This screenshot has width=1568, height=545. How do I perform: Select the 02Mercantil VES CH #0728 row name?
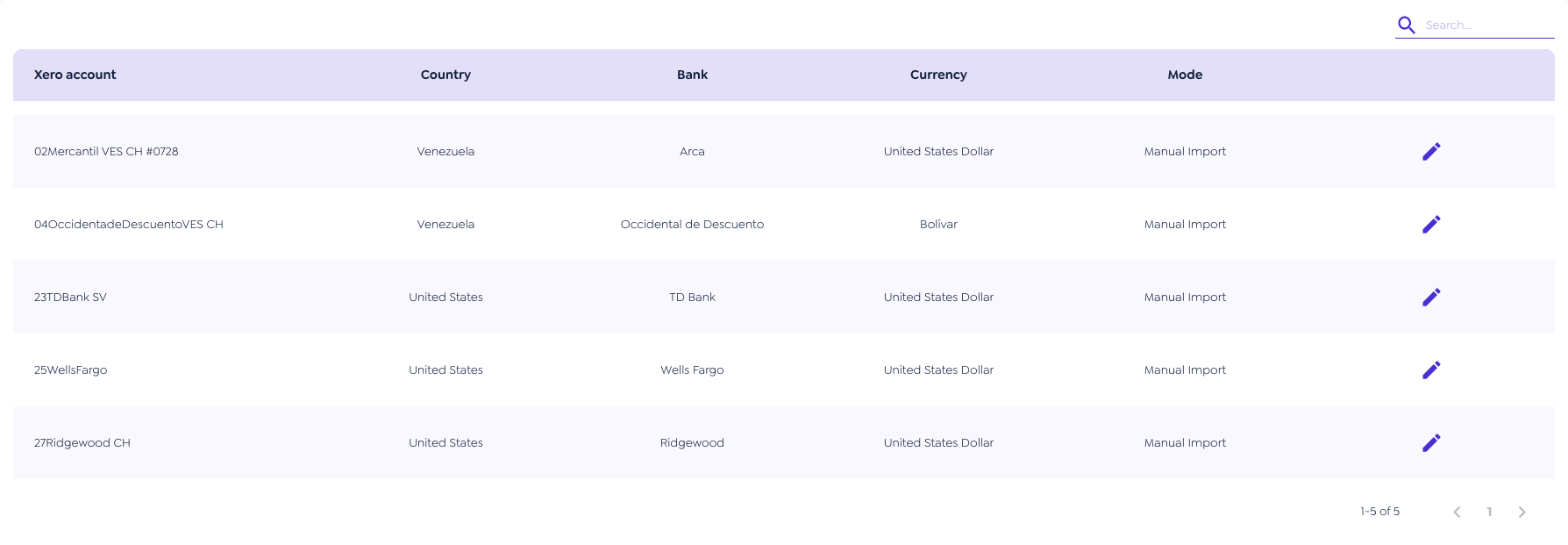(x=106, y=152)
